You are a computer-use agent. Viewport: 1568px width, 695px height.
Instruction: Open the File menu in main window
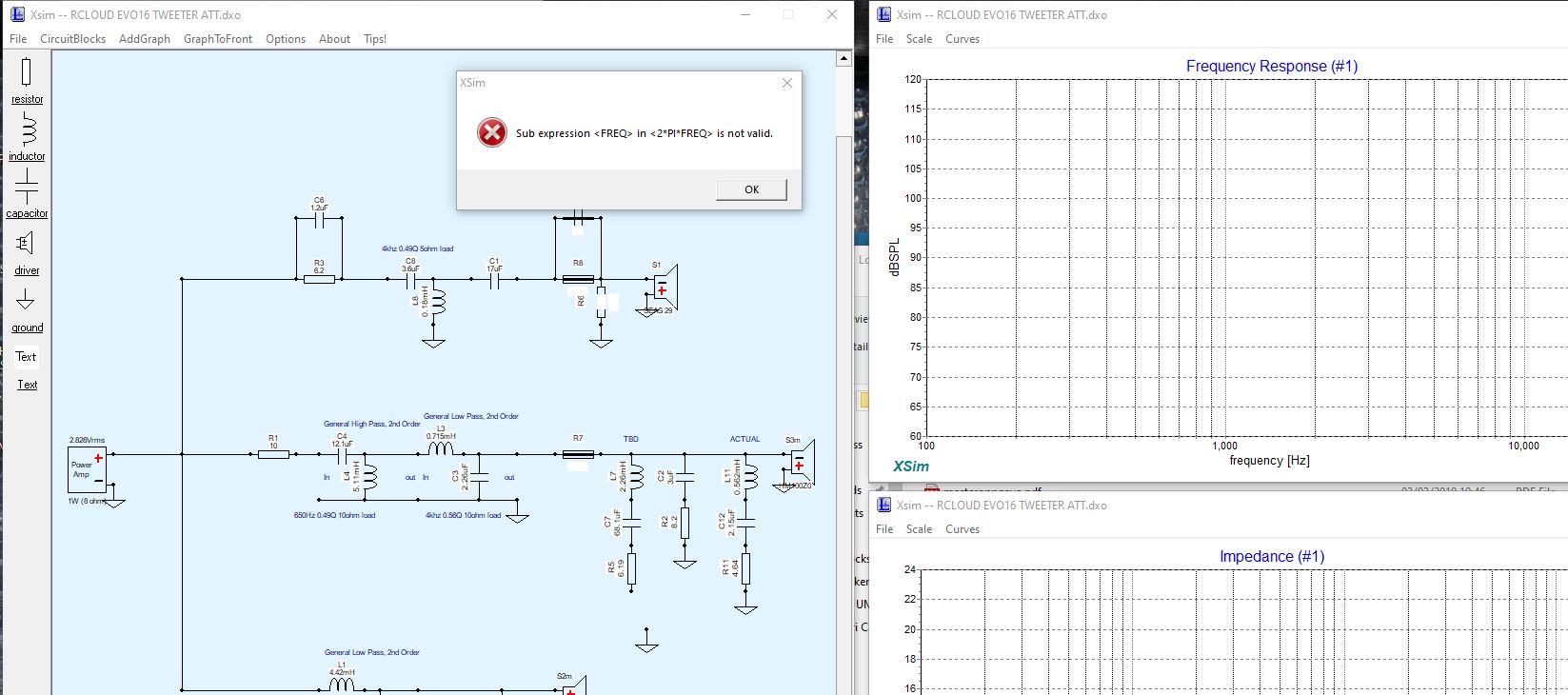pyautogui.click(x=18, y=39)
